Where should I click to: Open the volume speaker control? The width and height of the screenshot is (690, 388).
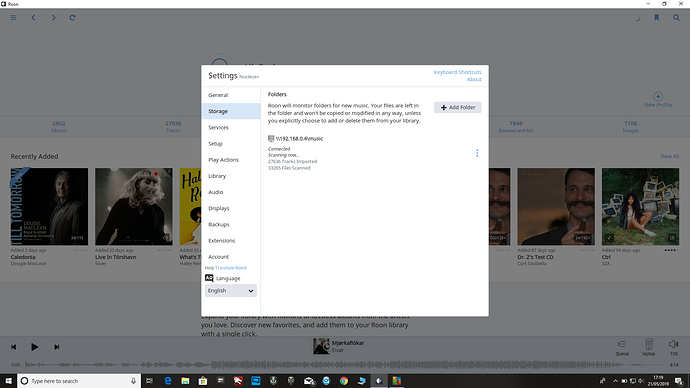(674, 344)
